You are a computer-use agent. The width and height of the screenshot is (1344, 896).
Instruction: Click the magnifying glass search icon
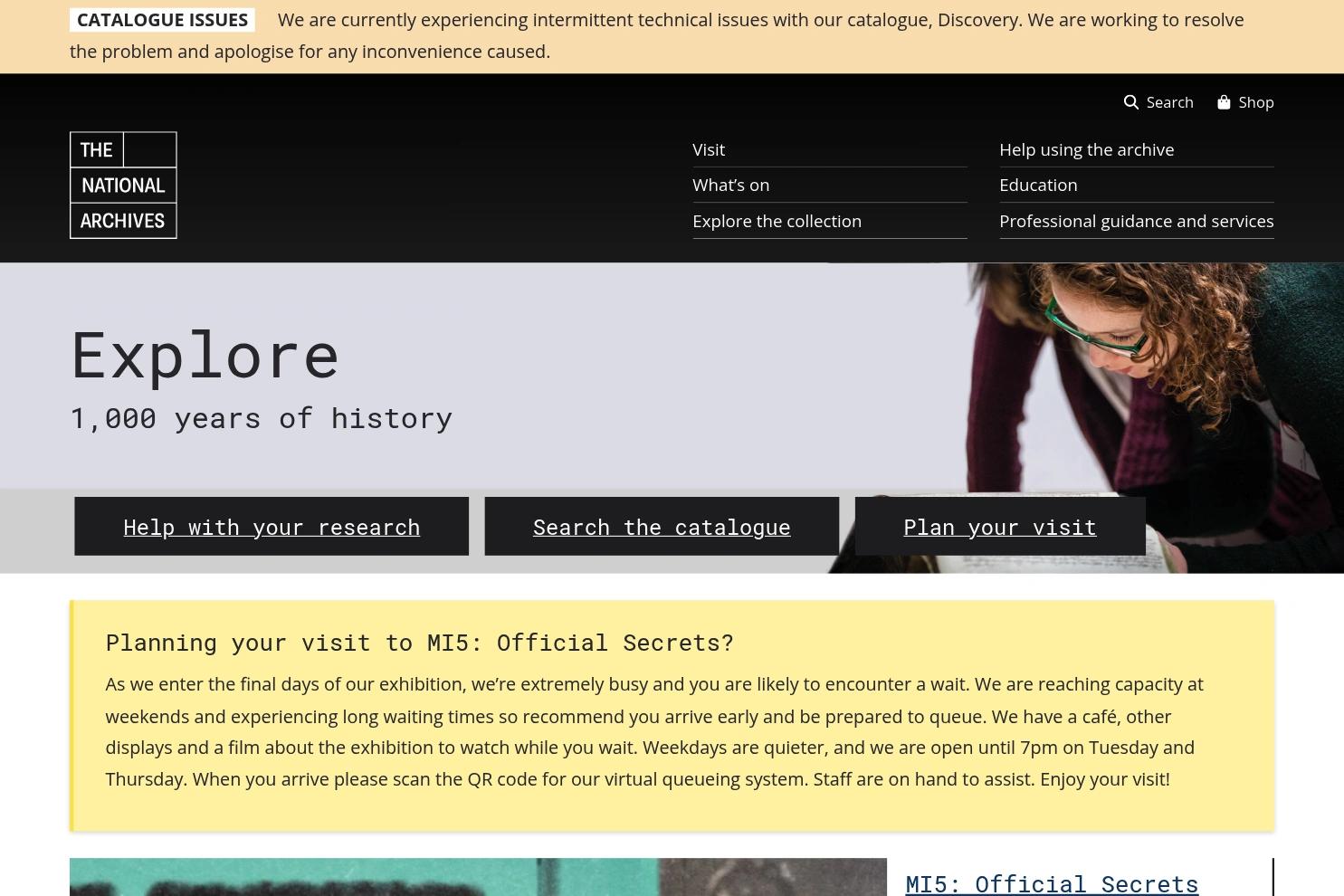(1131, 102)
